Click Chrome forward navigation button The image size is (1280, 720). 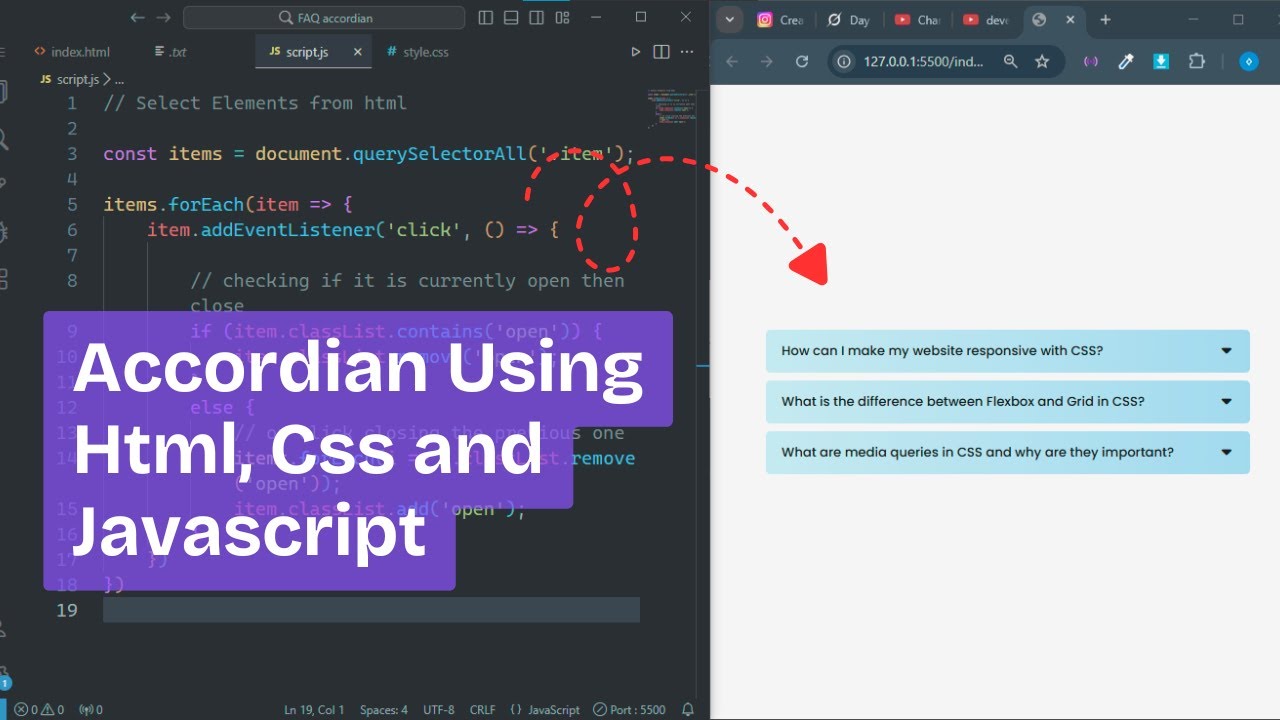click(767, 62)
